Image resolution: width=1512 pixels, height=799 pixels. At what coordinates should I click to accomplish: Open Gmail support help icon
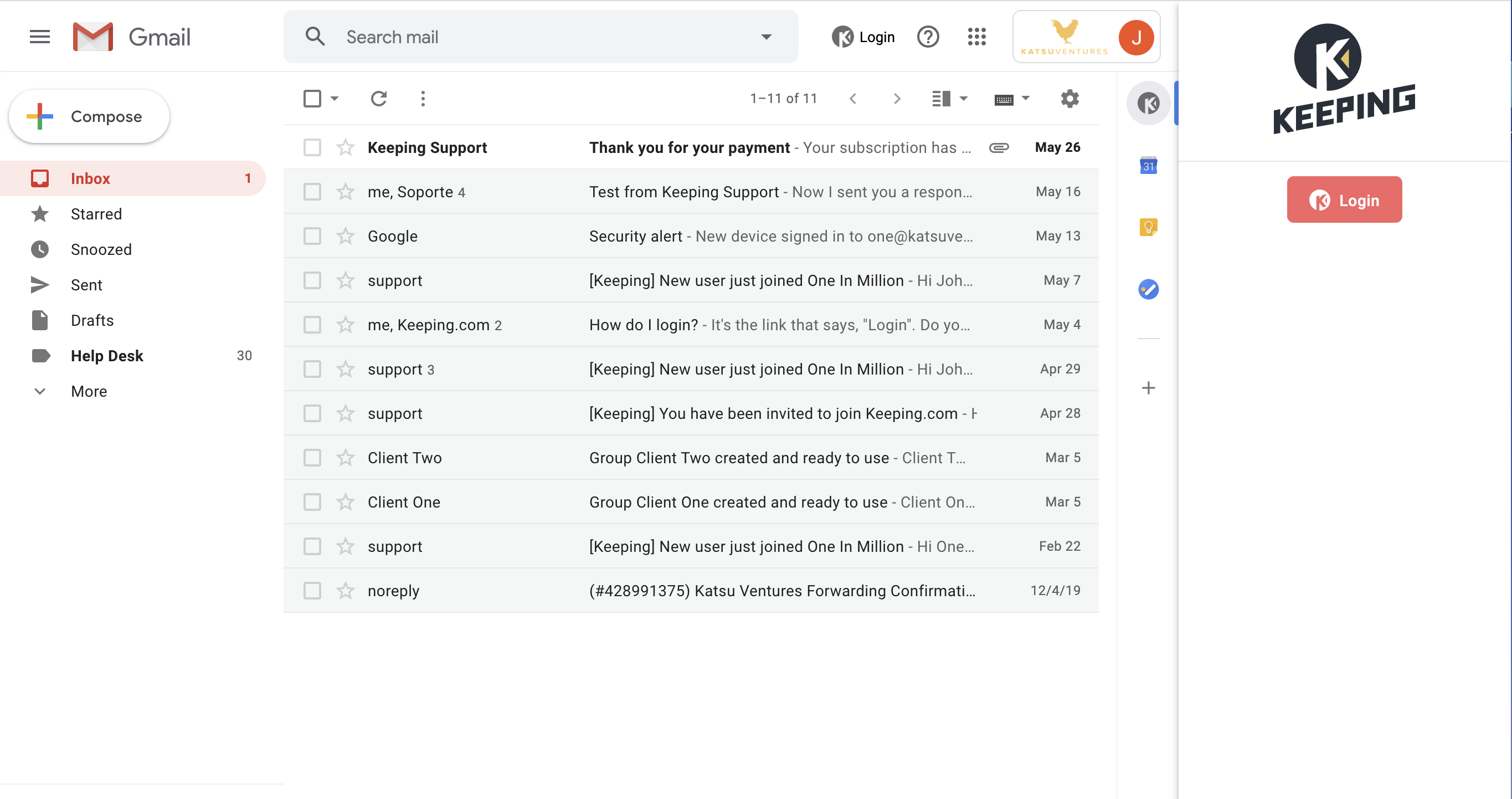[928, 37]
